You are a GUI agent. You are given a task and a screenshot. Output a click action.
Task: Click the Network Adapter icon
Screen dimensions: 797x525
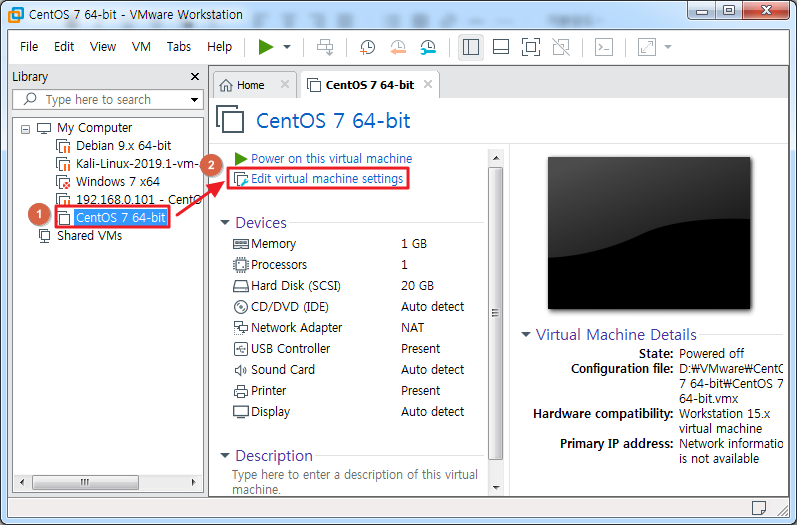[x=240, y=328]
